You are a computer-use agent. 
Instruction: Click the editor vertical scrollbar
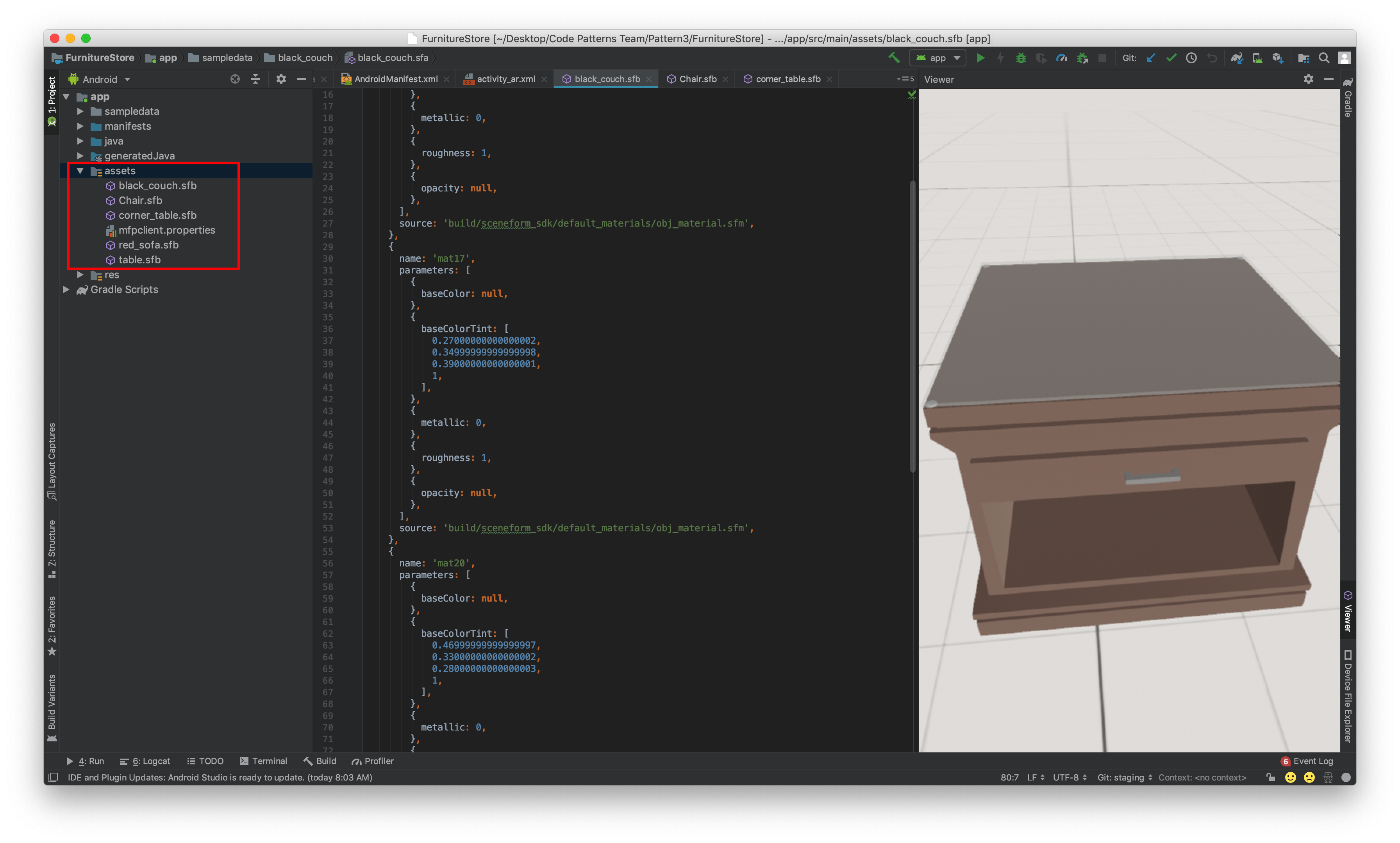click(913, 327)
